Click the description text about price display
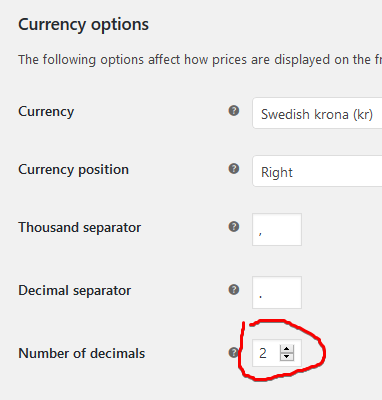 200,60
